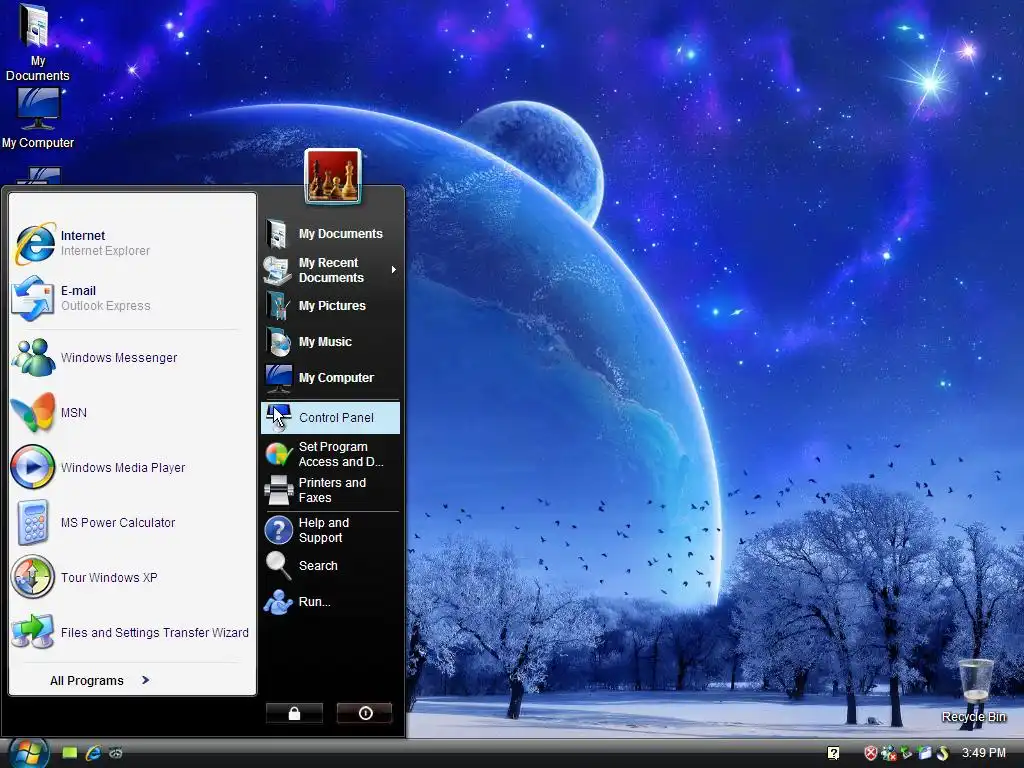Launch Outlook Express E-mail entry
This screenshot has width=1024, height=768.
pos(133,298)
